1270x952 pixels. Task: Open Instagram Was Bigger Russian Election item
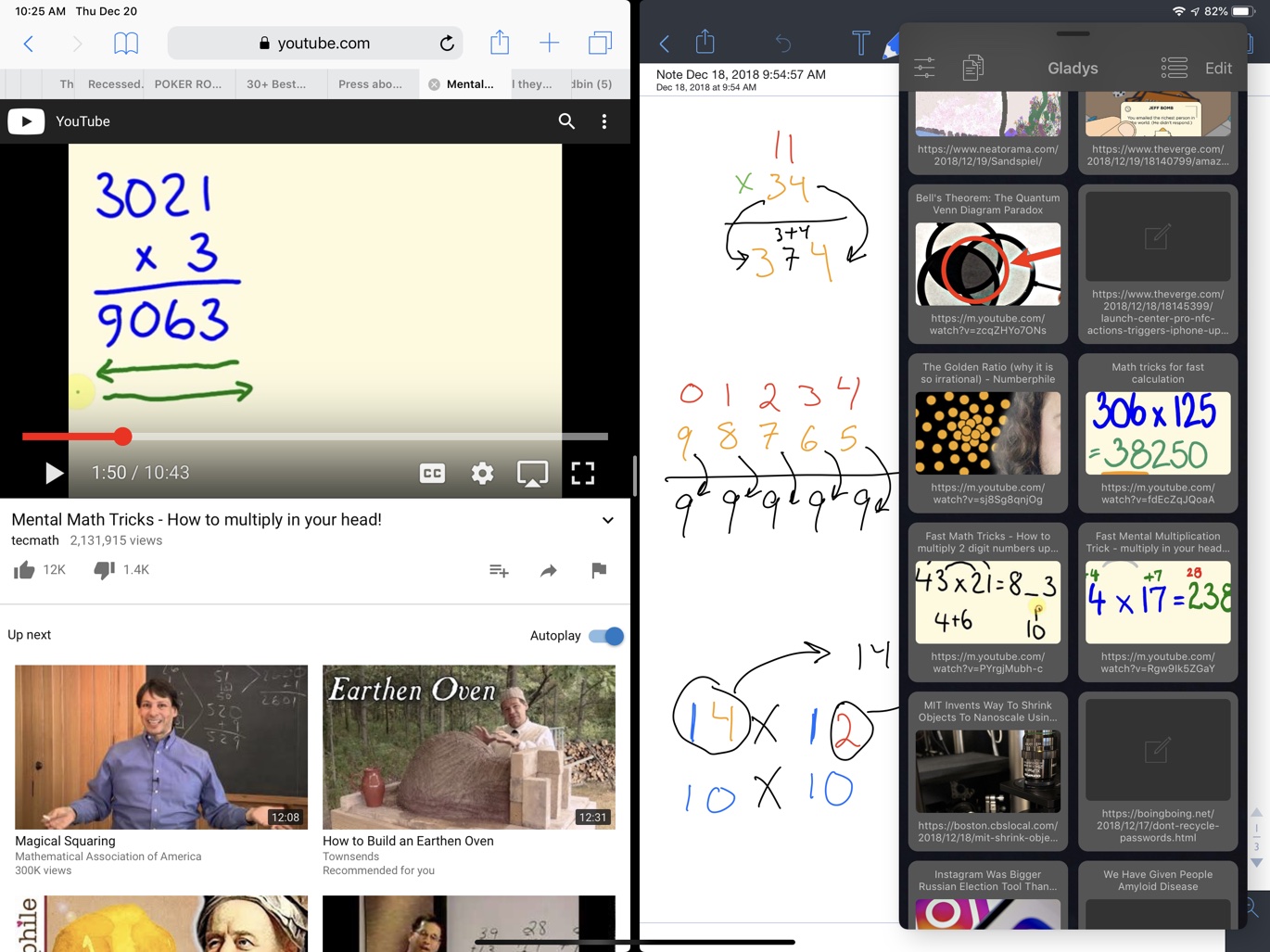[988, 895]
